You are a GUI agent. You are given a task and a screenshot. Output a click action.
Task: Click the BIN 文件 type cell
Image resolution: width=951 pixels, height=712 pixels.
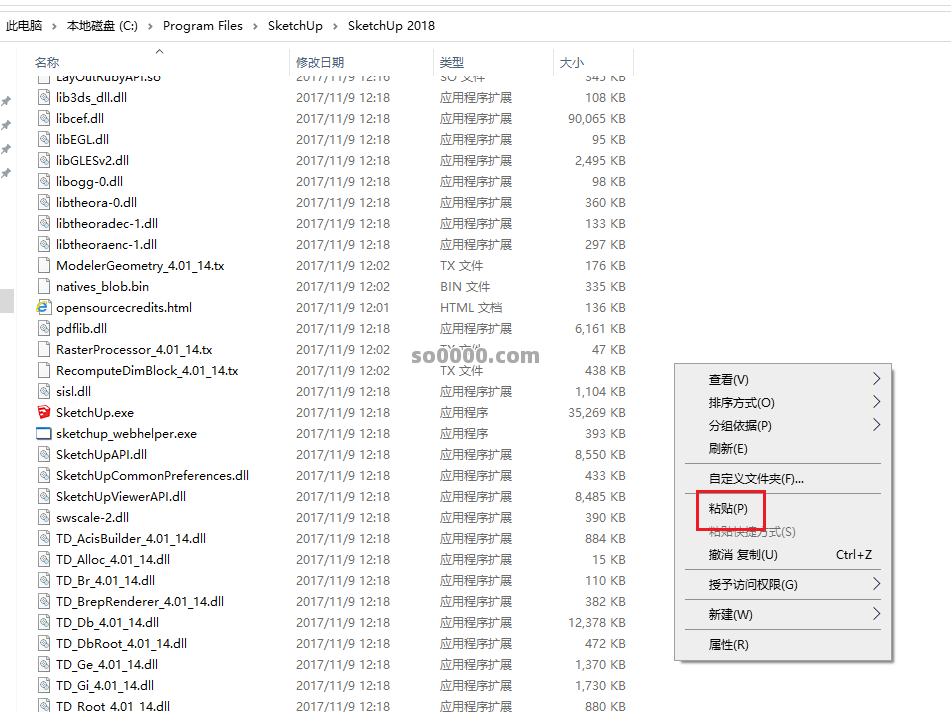(x=465, y=286)
